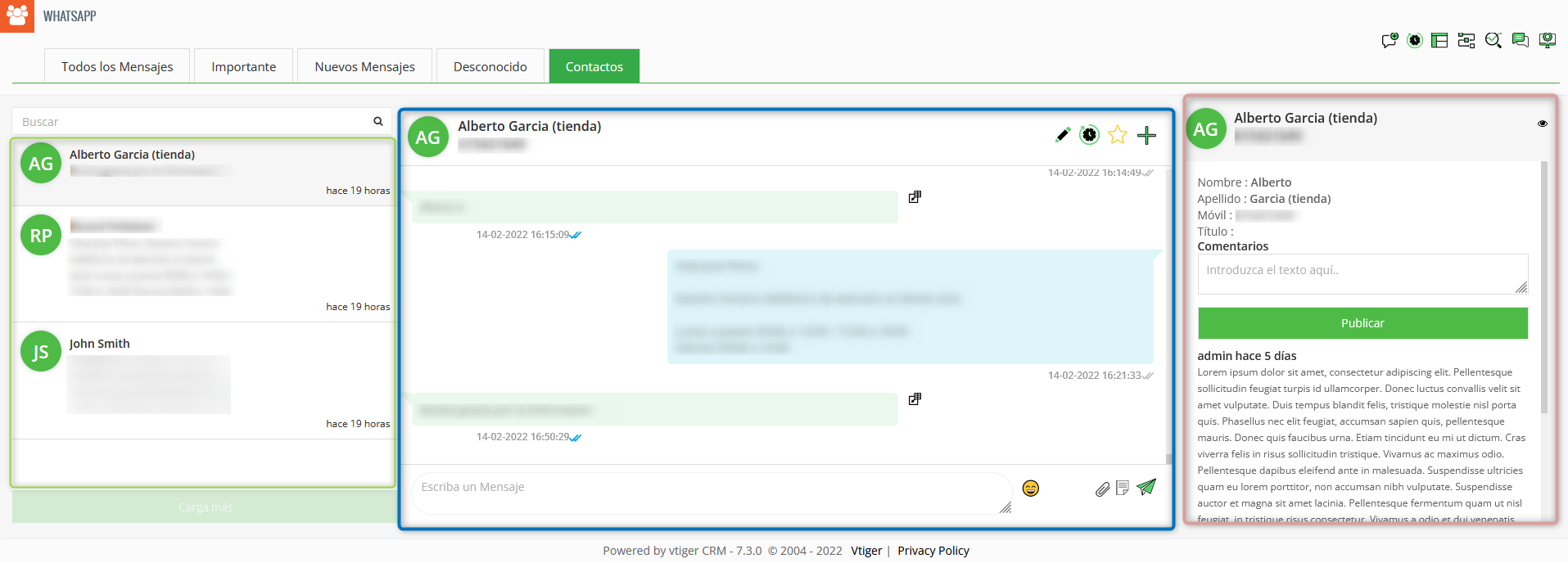Open the emoji picker smiley
The image size is (1568, 563).
coord(1031,489)
